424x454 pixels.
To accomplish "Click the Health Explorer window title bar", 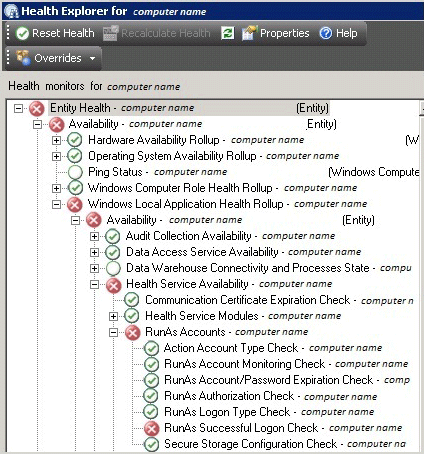I will tap(213, 11).
